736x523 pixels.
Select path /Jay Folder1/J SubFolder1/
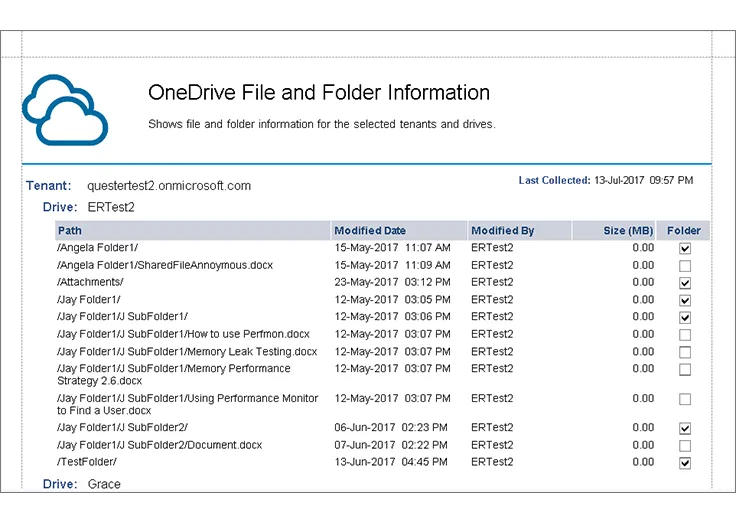pyautogui.click(x=122, y=316)
